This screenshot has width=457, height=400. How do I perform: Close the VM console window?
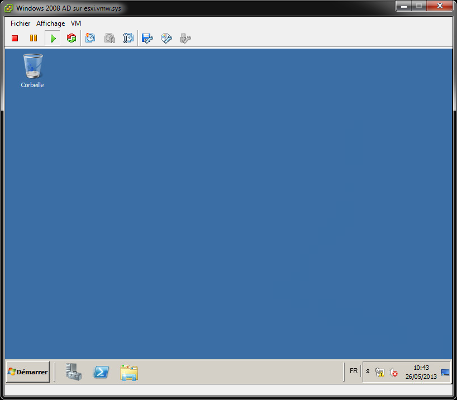click(440, 6)
